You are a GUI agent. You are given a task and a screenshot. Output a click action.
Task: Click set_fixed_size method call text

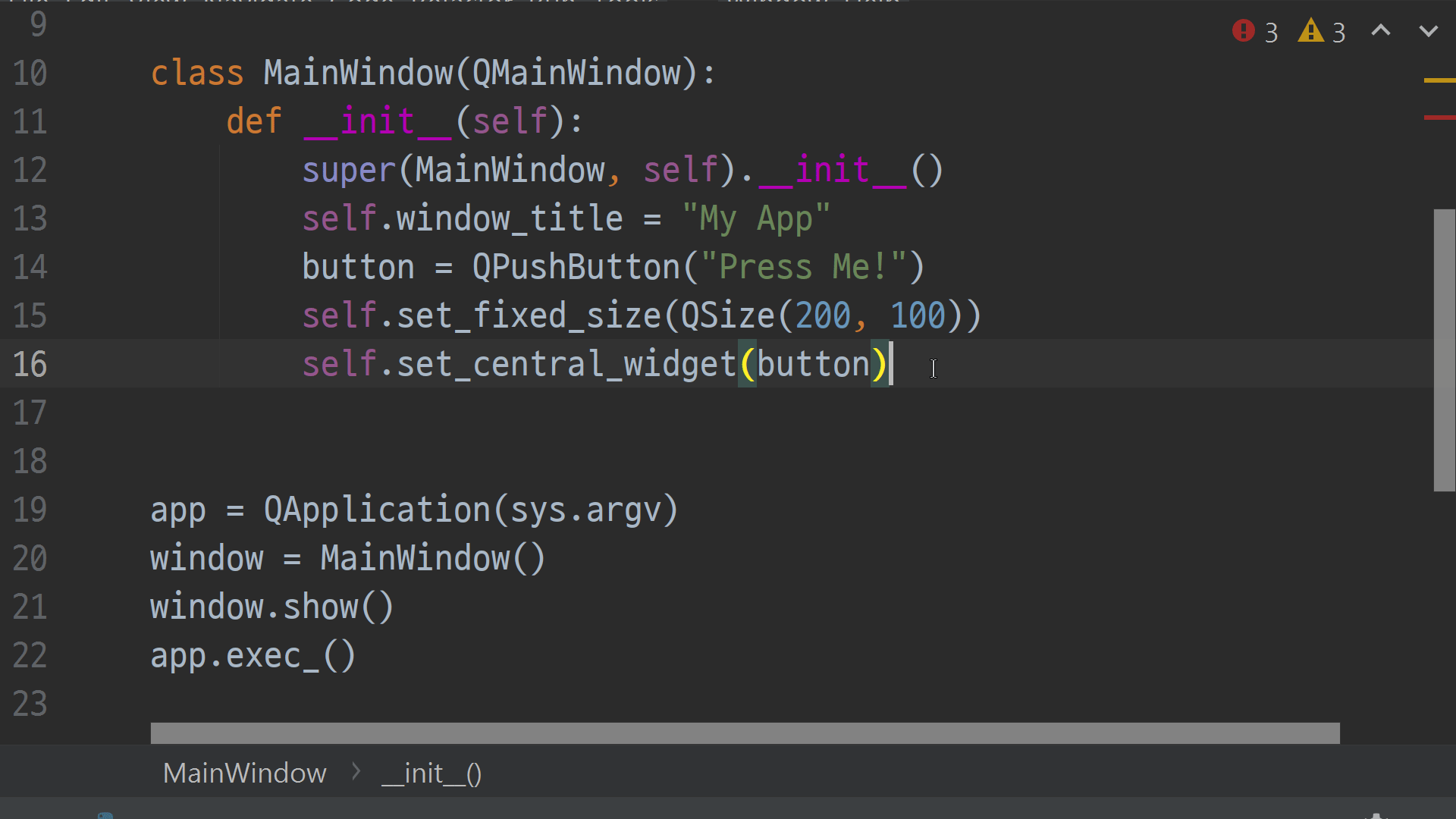pyautogui.click(x=529, y=315)
